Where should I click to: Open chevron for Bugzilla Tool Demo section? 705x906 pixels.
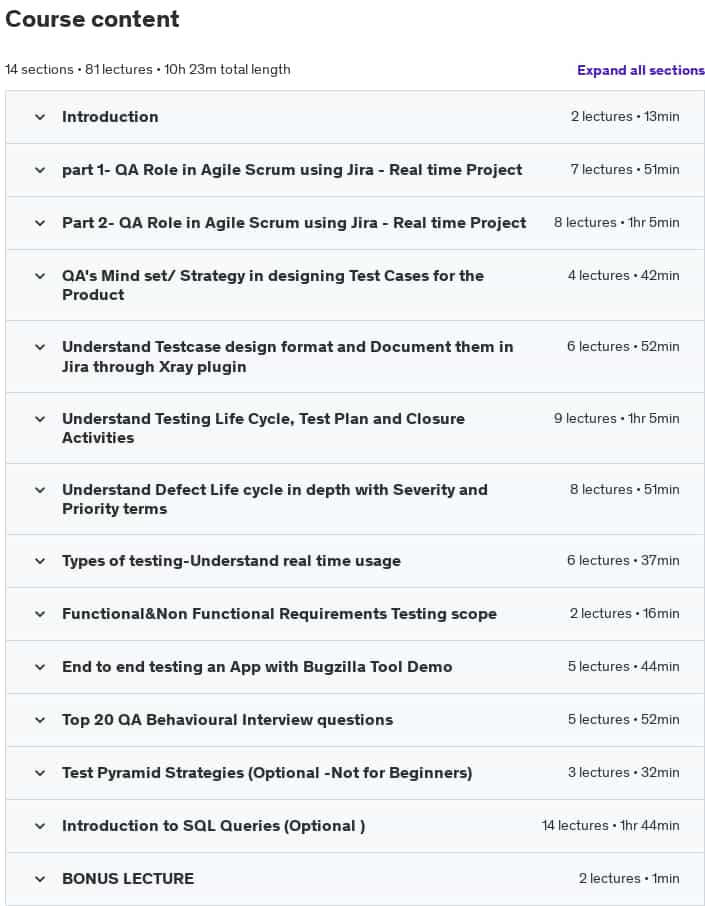point(40,667)
